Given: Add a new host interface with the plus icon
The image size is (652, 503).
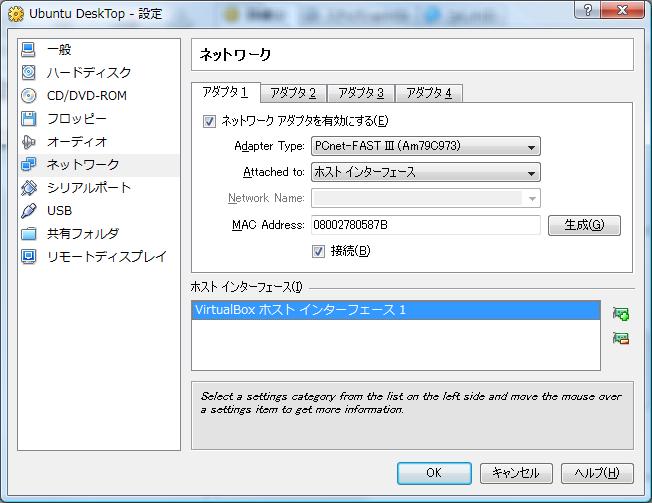Looking at the screenshot, I should pyautogui.click(x=620, y=314).
